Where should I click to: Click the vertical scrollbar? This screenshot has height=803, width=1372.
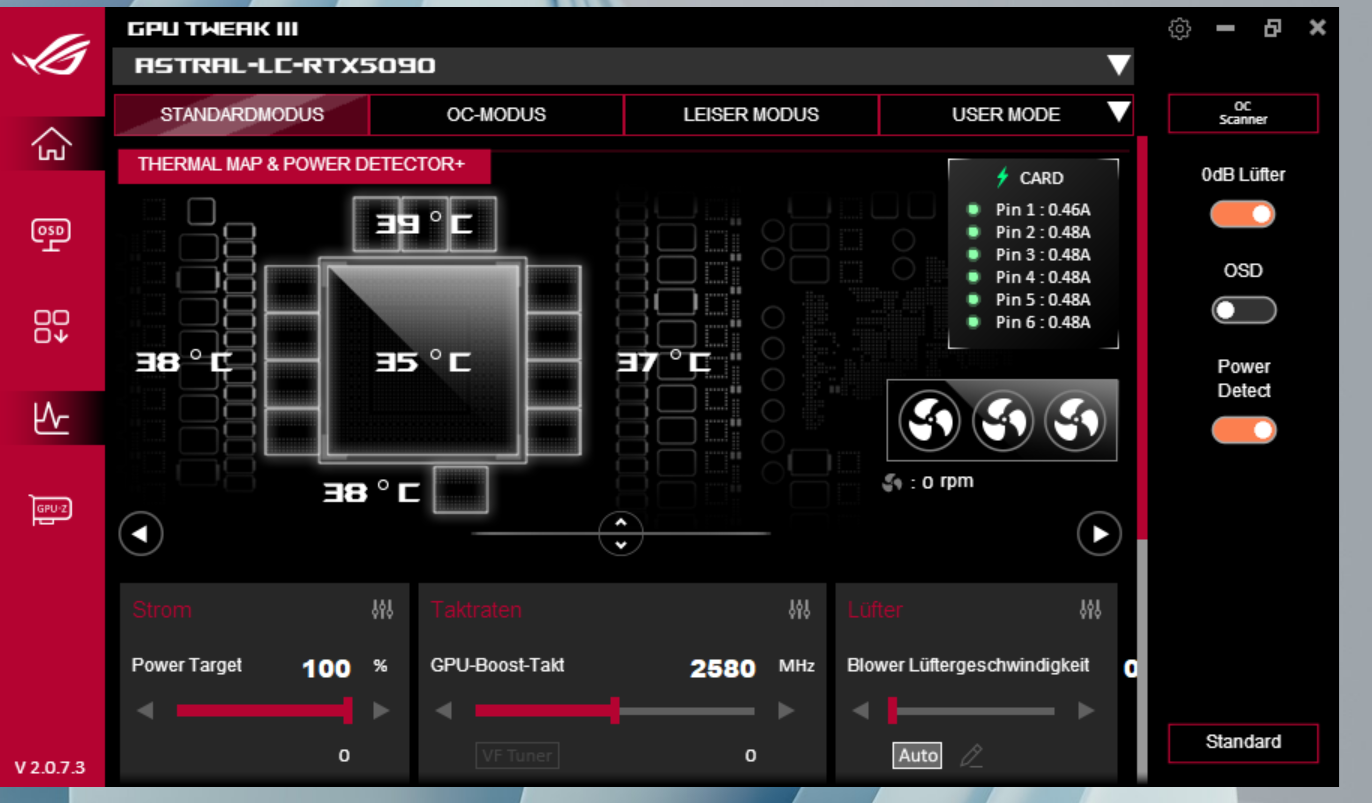[1142, 338]
